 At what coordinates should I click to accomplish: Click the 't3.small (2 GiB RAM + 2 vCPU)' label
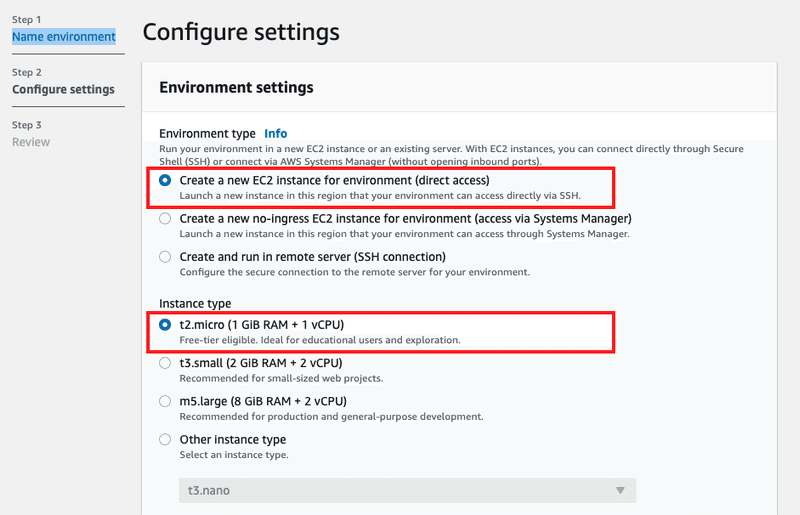pos(261,363)
